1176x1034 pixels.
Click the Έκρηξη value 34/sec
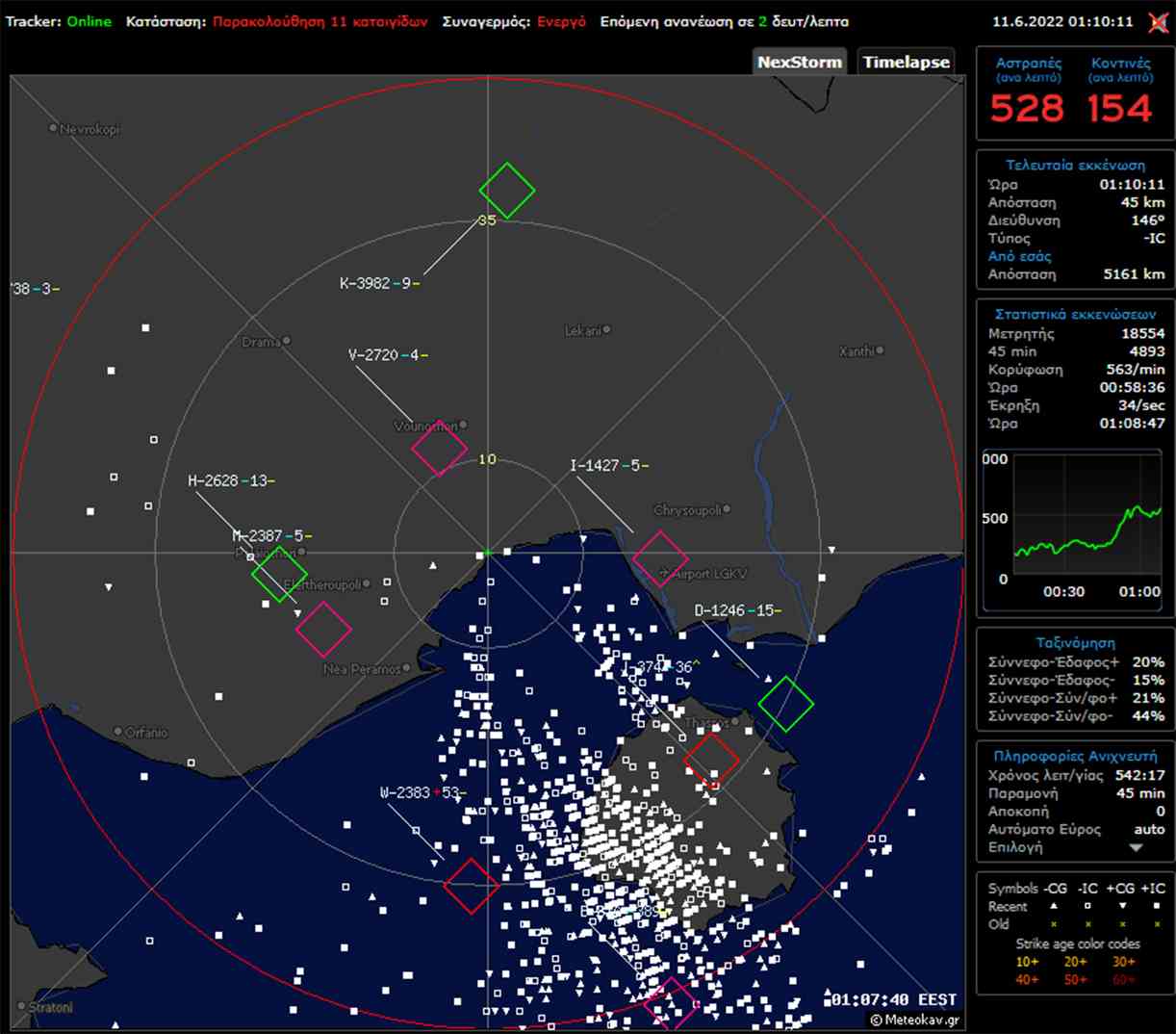(x=1141, y=405)
